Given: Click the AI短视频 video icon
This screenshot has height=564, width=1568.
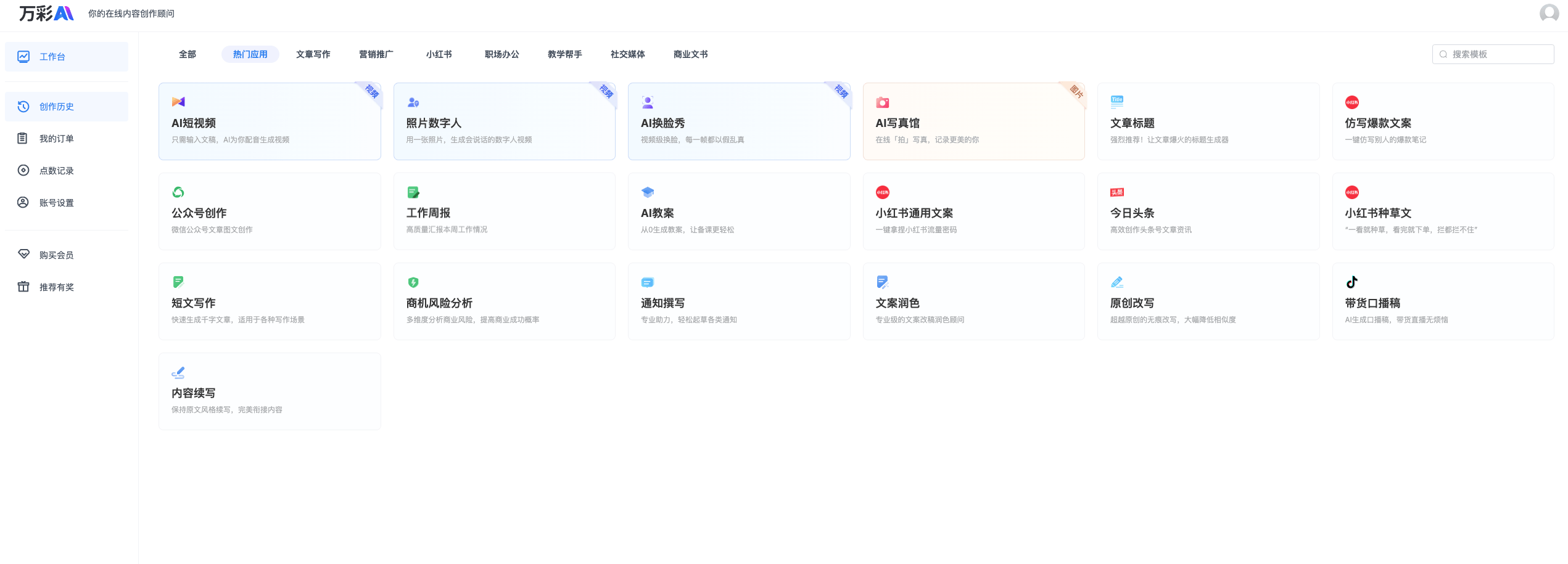Looking at the screenshot, I should [x=178, y=102].
